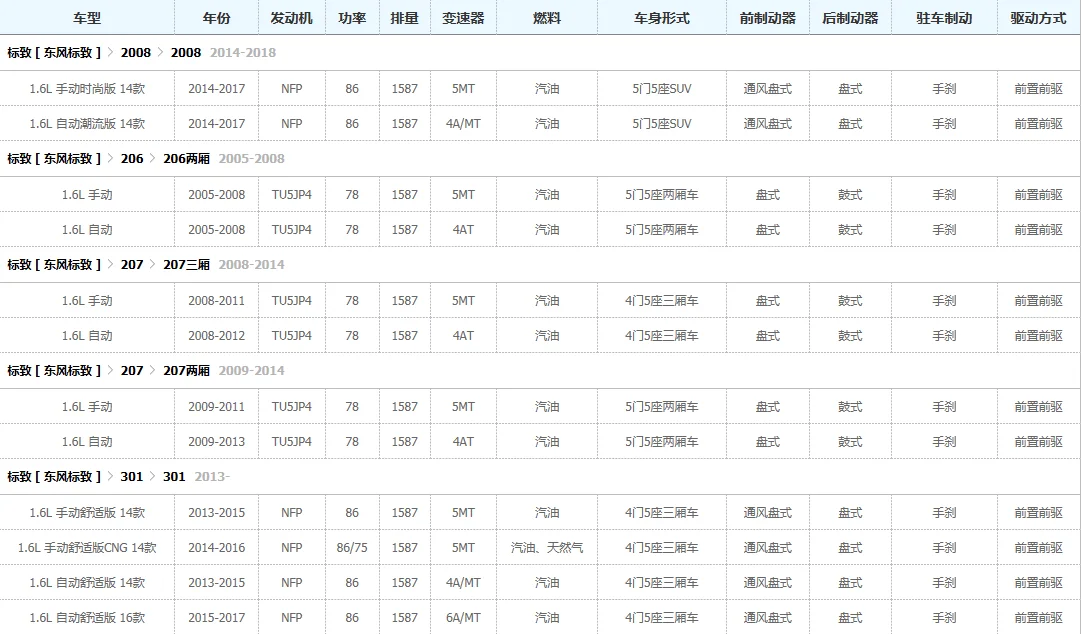This screenshot has height=634, width=1081.
Task: Select the 变速器 column header
Action: pos(463,18)
